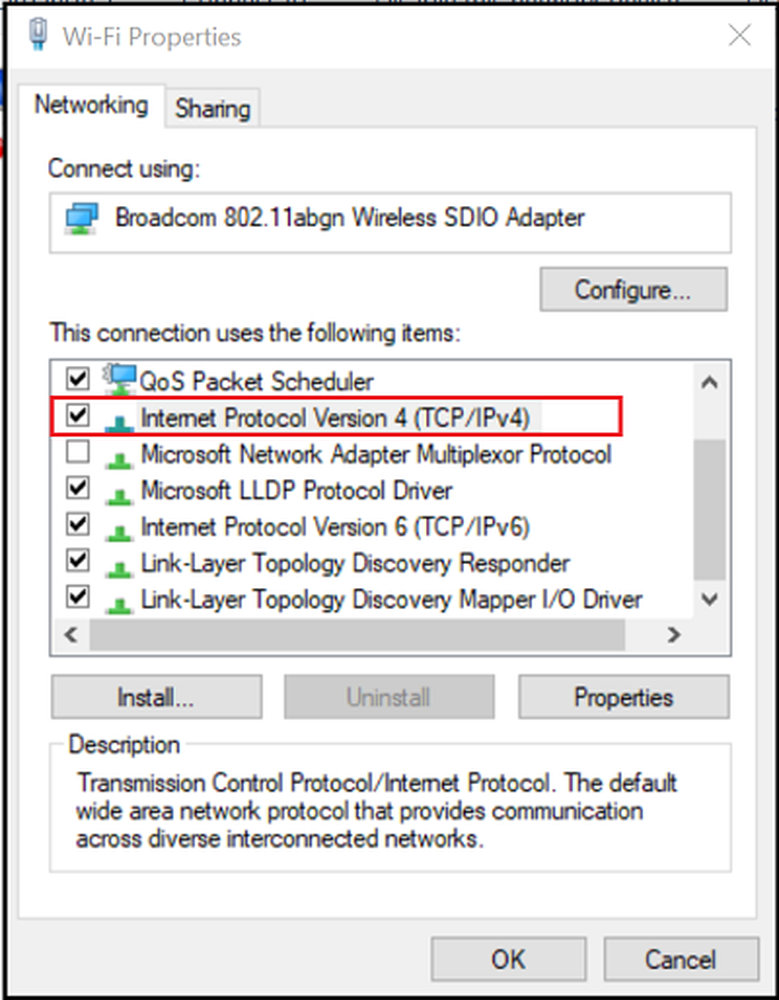The width and height of the screenshot is (779, 1000).
Task: Open the adapter Configure dialog
Action: [633, 290]
